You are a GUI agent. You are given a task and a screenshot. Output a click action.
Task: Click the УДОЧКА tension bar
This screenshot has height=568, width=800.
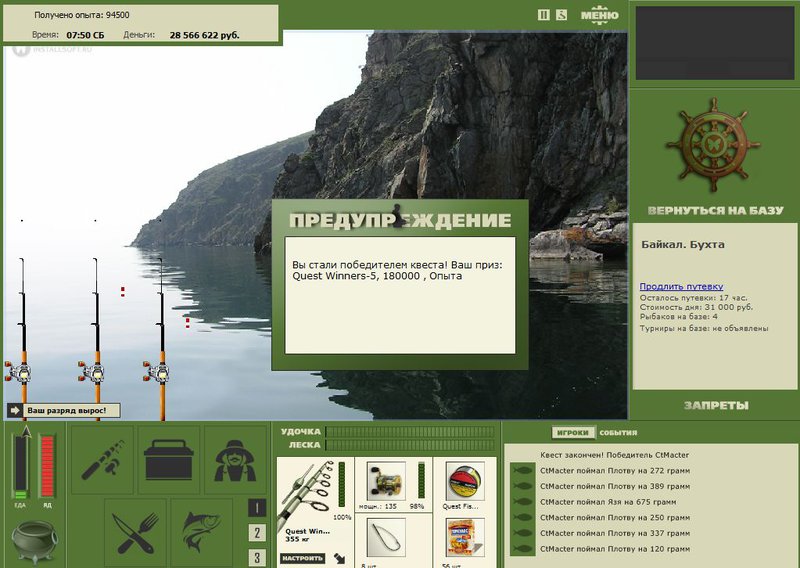tap(410, 432)
